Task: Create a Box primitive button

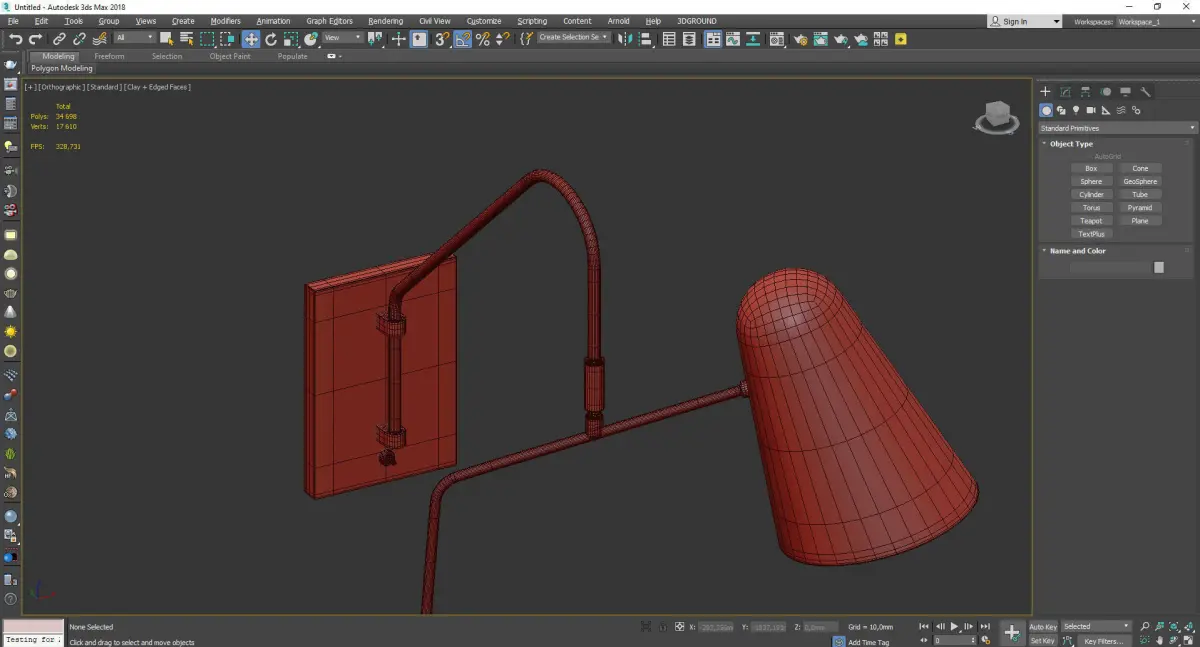Action: coord(1091,168)
